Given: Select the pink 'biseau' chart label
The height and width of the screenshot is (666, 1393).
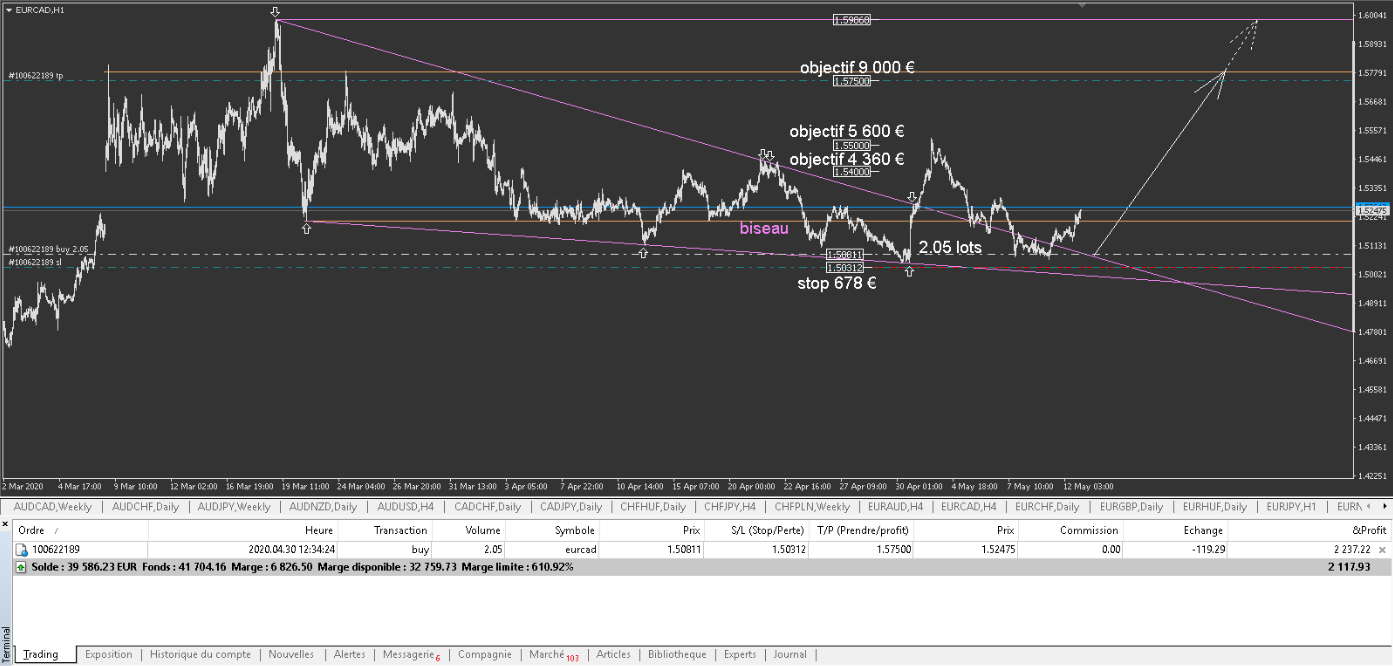Looking at the screenshot, I should pyautogui.click(x=764, y=228).
